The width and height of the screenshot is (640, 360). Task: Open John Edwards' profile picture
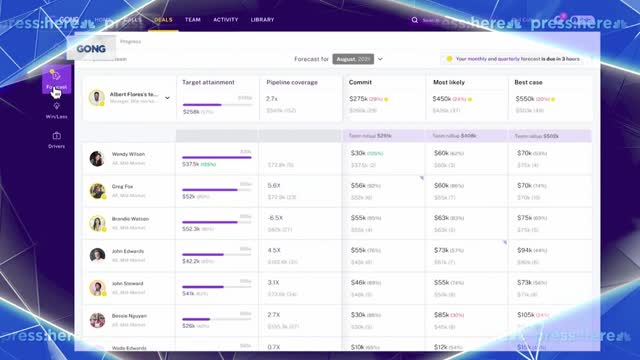(x=97, y=255)
